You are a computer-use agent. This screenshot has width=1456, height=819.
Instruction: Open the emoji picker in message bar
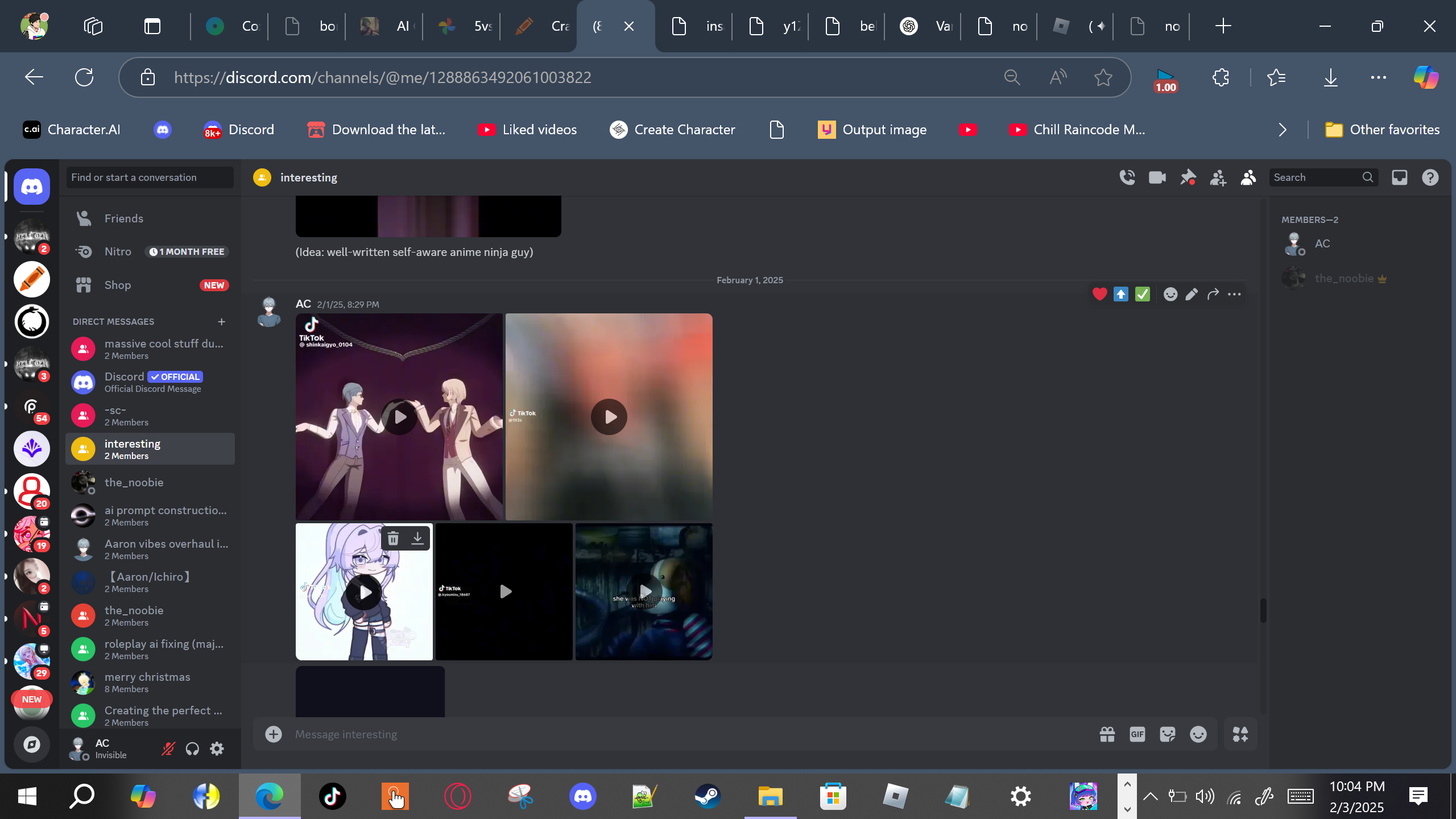(1198, 734)
